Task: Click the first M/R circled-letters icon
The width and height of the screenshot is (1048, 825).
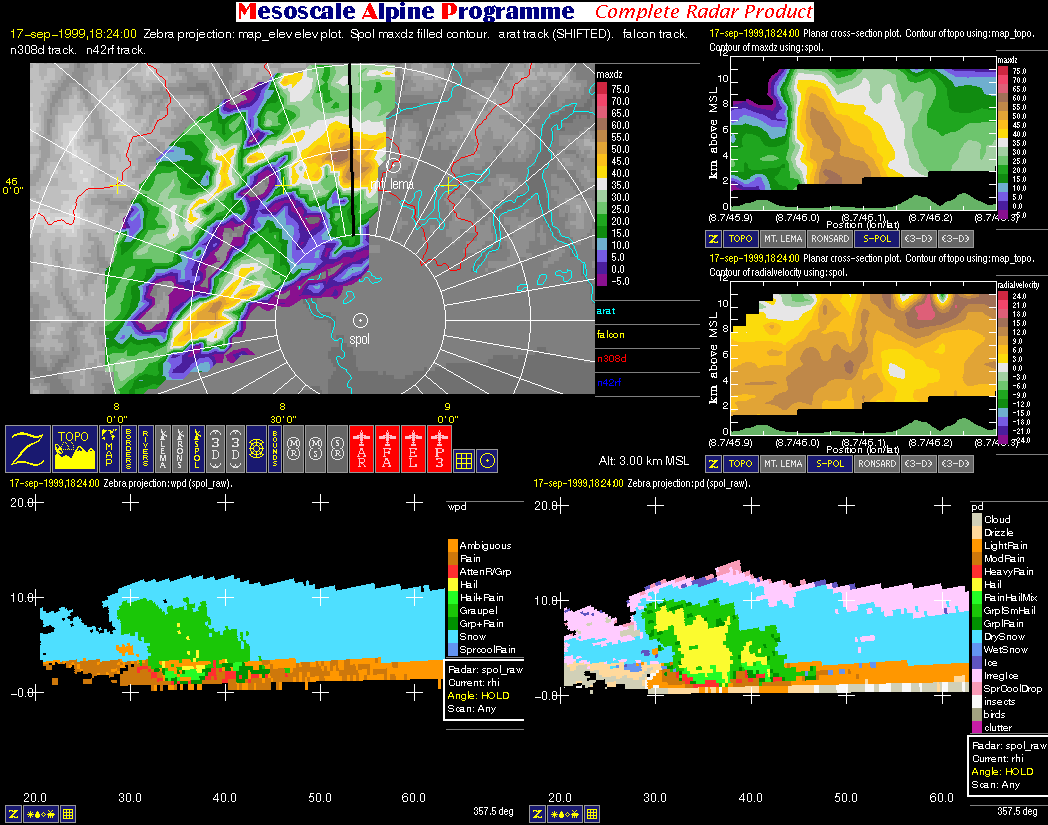Action: [x=293, y=449]
